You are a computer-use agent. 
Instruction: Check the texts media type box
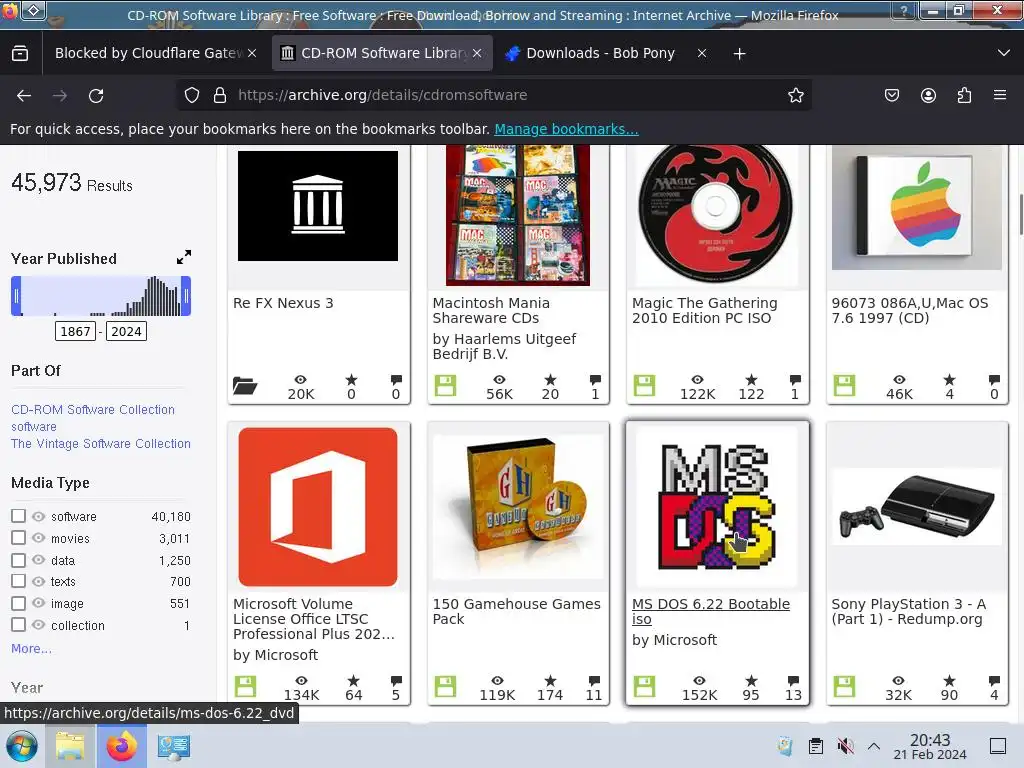(18, 581)
